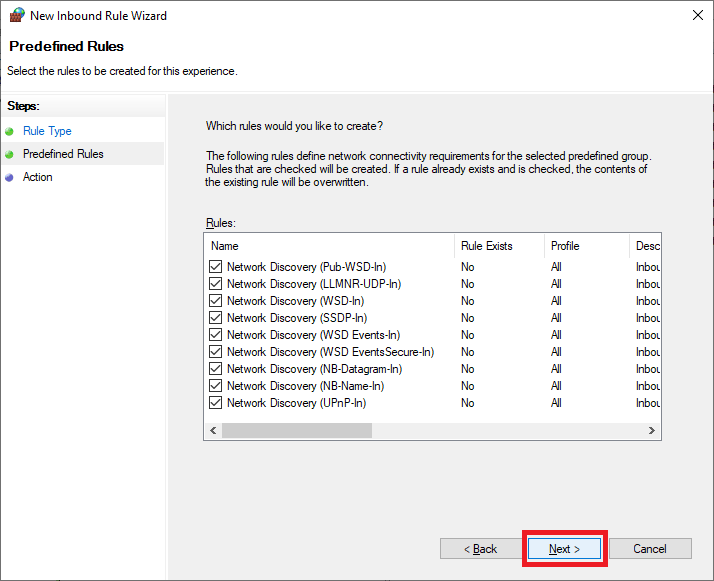The image size is (714, 581).
Task: Go to the Rule Type step
Action: (x=47, y=131)
